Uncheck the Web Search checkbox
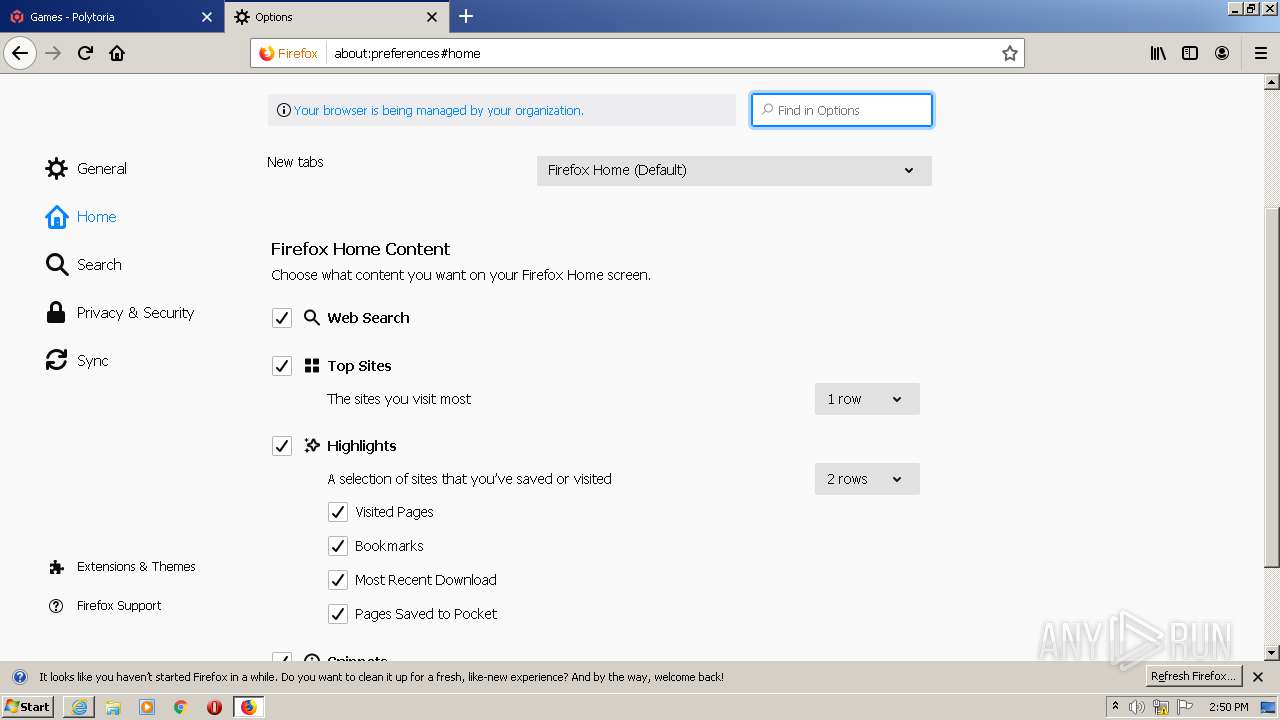 point(282,318)
